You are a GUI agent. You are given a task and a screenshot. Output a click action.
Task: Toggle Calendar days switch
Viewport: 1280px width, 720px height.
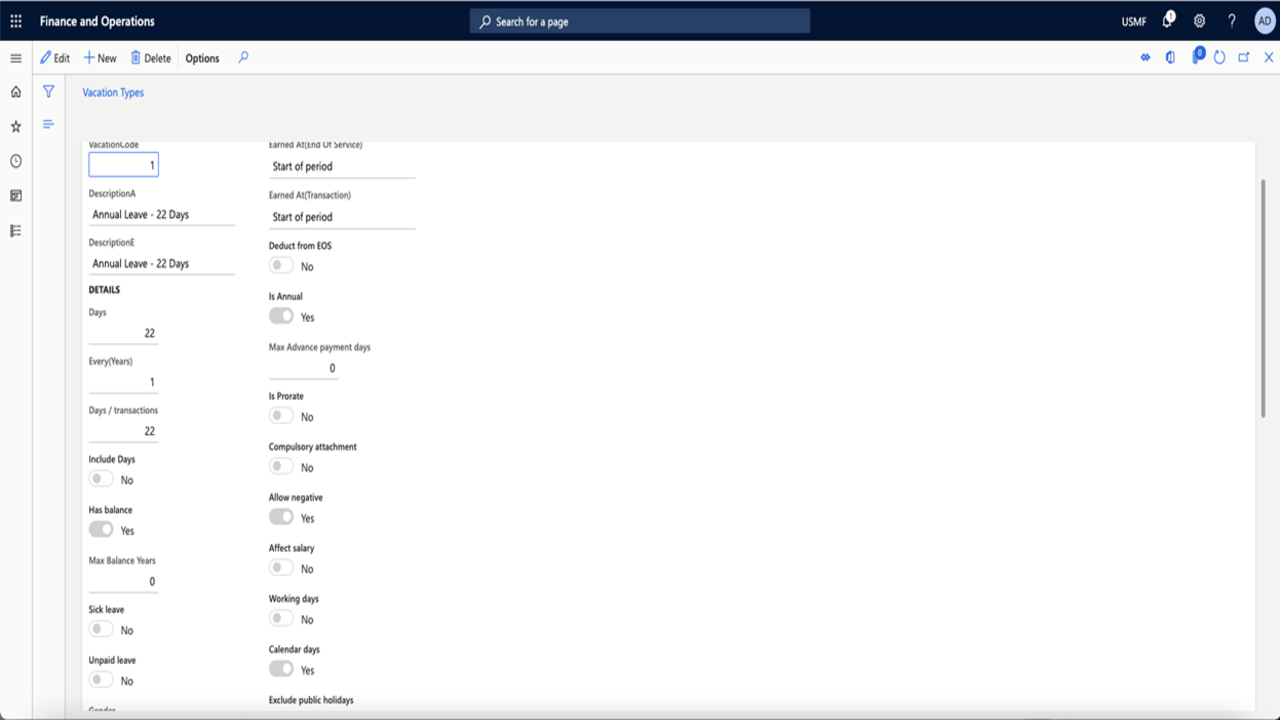pyautogui.click(x=281, y=669)
